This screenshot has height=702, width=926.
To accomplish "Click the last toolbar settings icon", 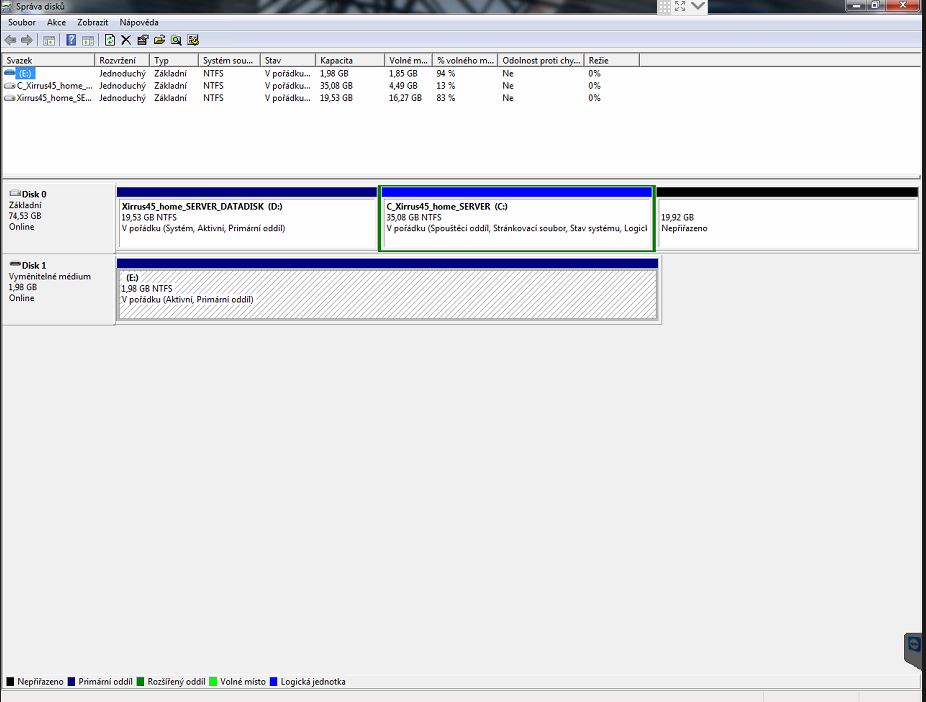I will pyautogui.click(x=193, y=40).
